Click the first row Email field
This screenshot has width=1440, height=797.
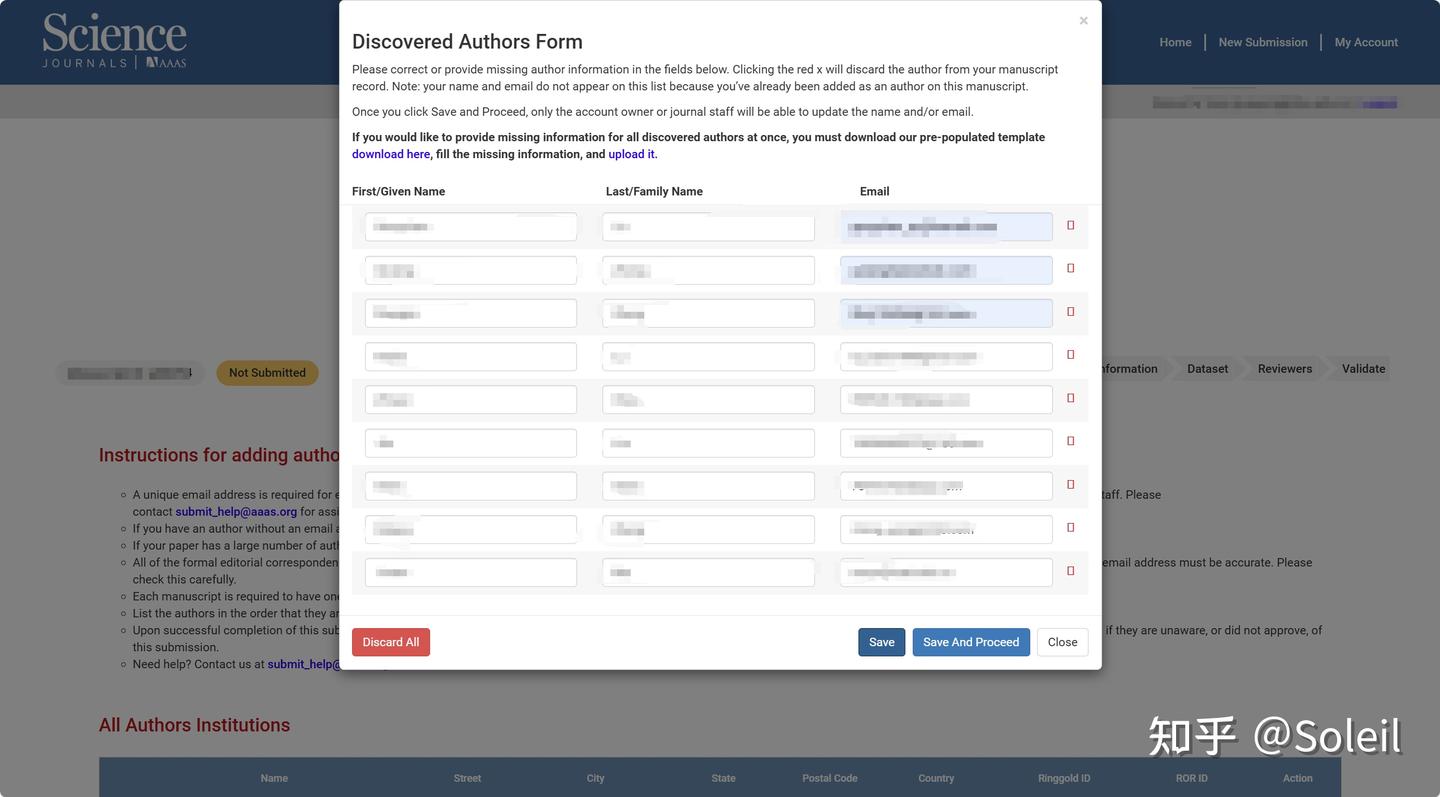[x=946, y=227]
